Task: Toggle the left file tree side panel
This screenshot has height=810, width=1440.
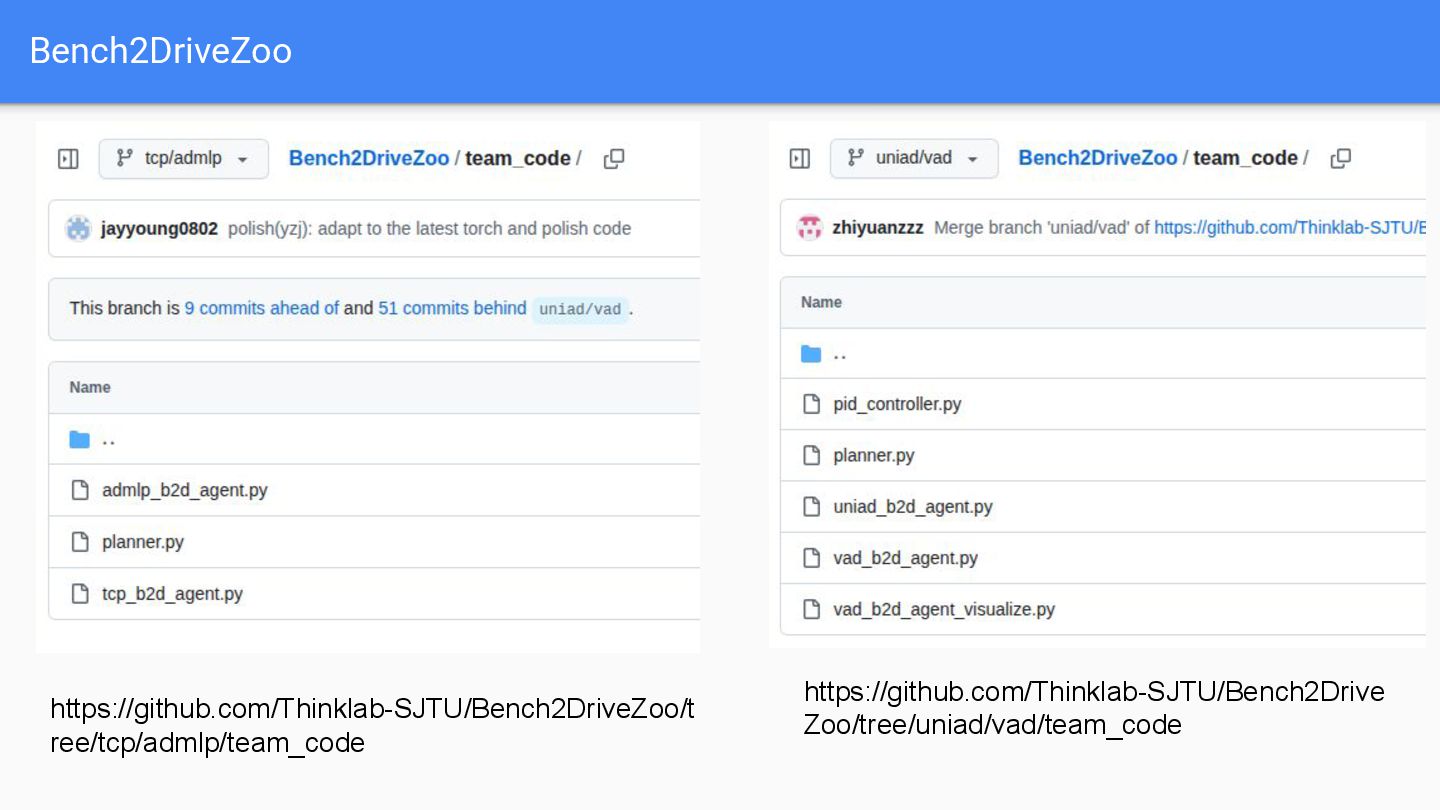Action: click(68, 159)
